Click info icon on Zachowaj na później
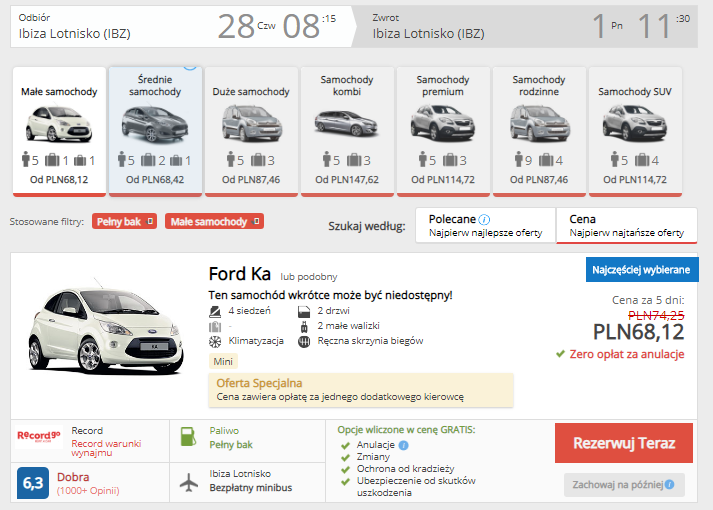The image size is (713, 510). [669, 485]
